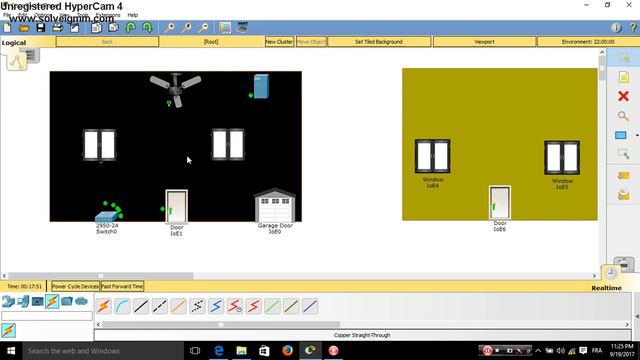This screenshot has width=640, height=360.
Task: Open a file with the folder icon
Action: 24,28
